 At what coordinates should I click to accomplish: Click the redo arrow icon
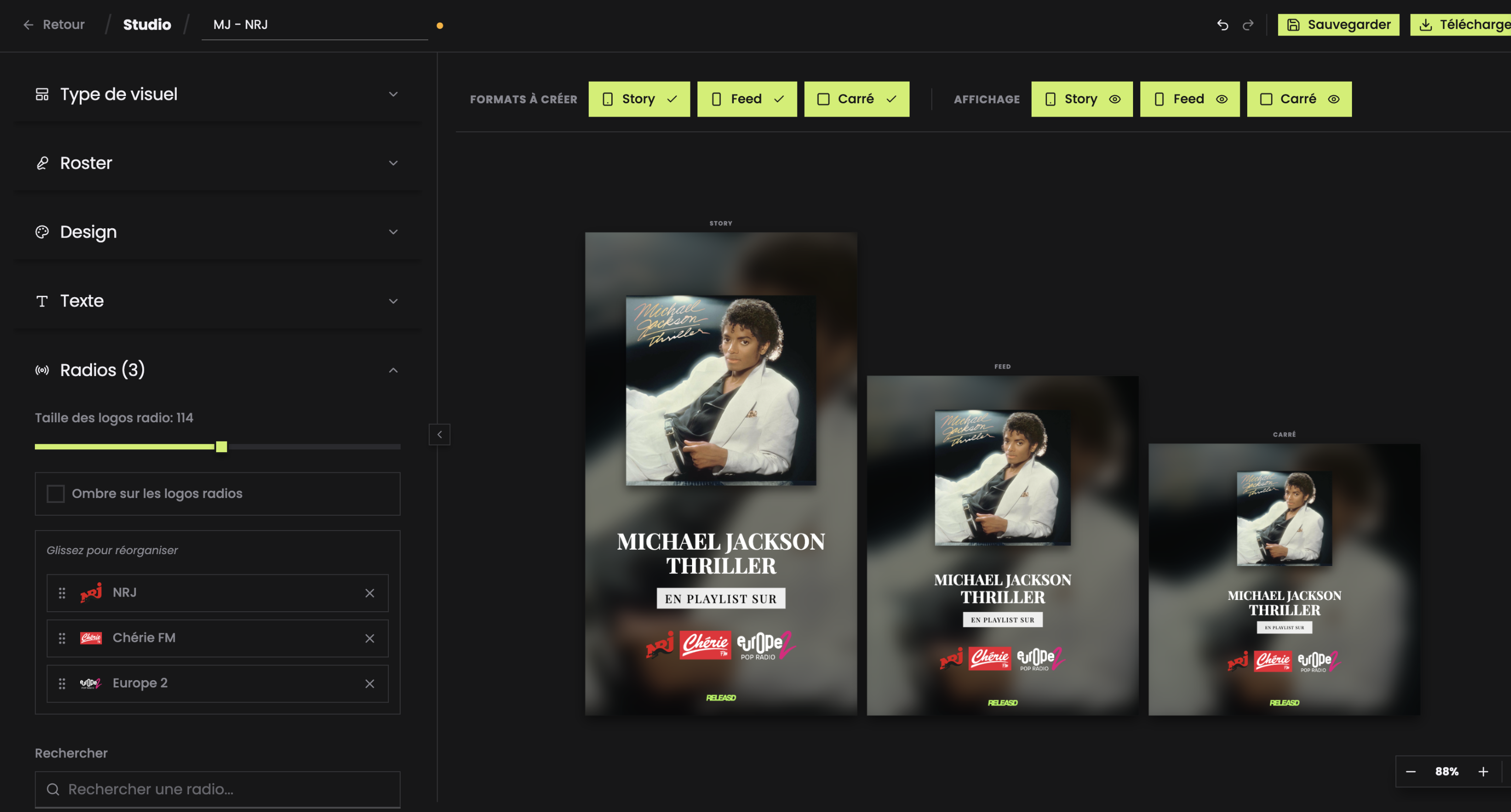[1248, 25]
